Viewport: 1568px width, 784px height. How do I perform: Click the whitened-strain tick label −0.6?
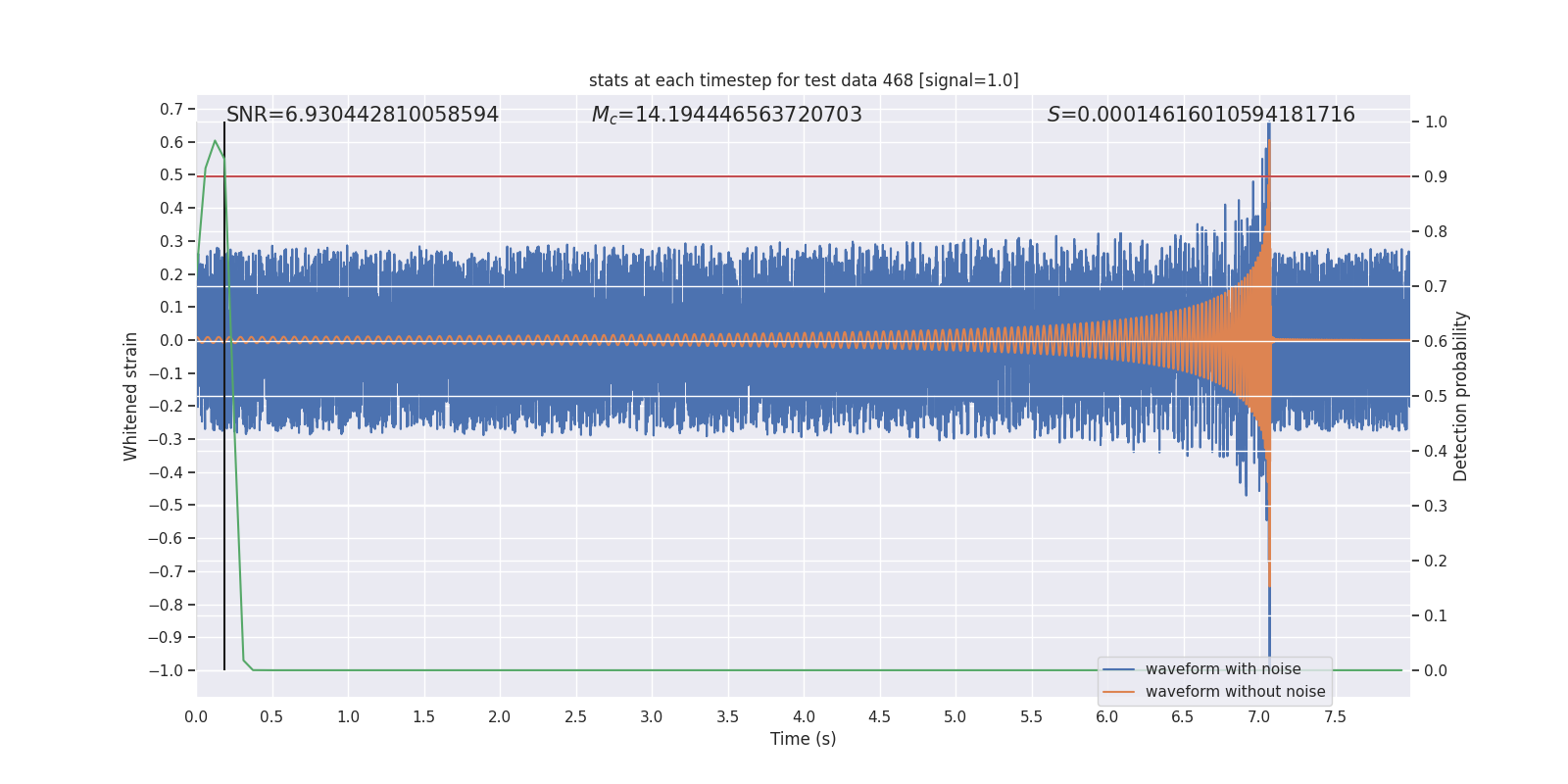(166, 538)
